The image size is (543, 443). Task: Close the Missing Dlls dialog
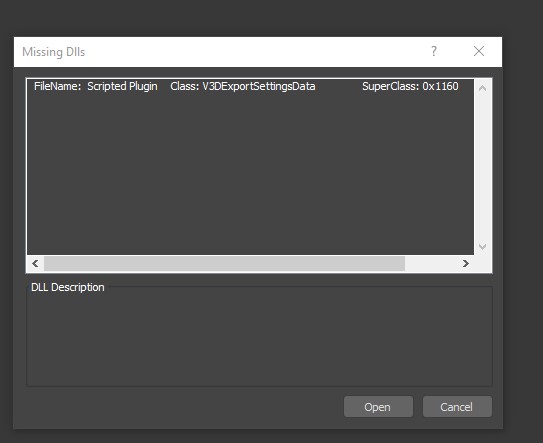tap(479, 51)
